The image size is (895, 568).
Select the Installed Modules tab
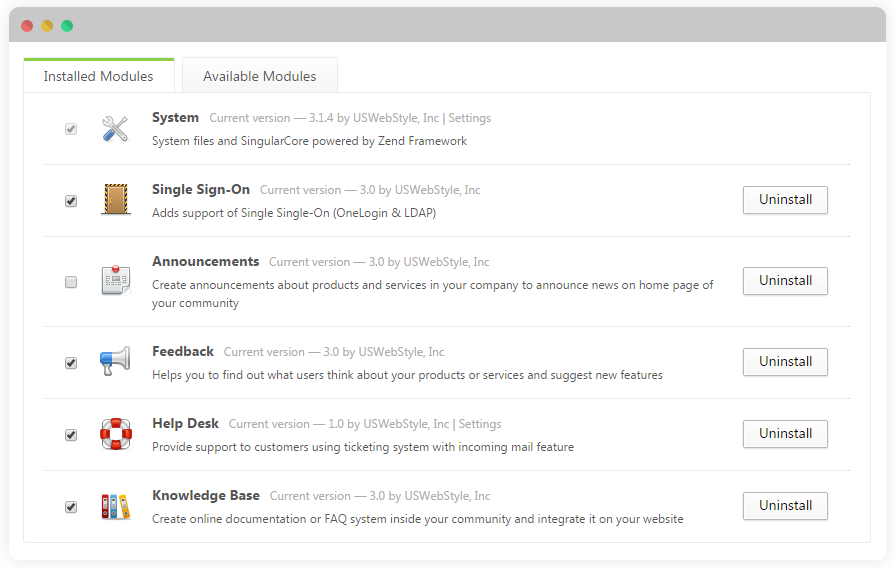(x=99, y=75)
